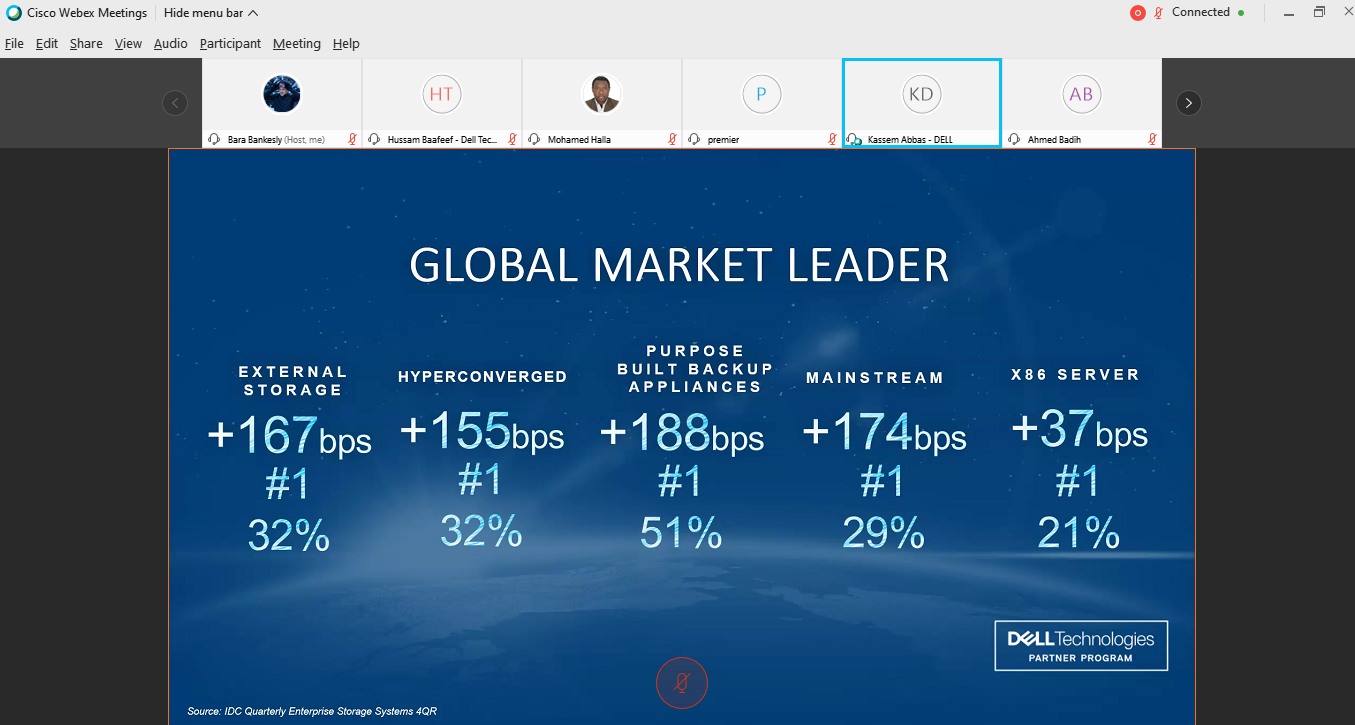
Task: Select the KD avatar of Kassem Abbas
Action: click(x=922, y=95)
